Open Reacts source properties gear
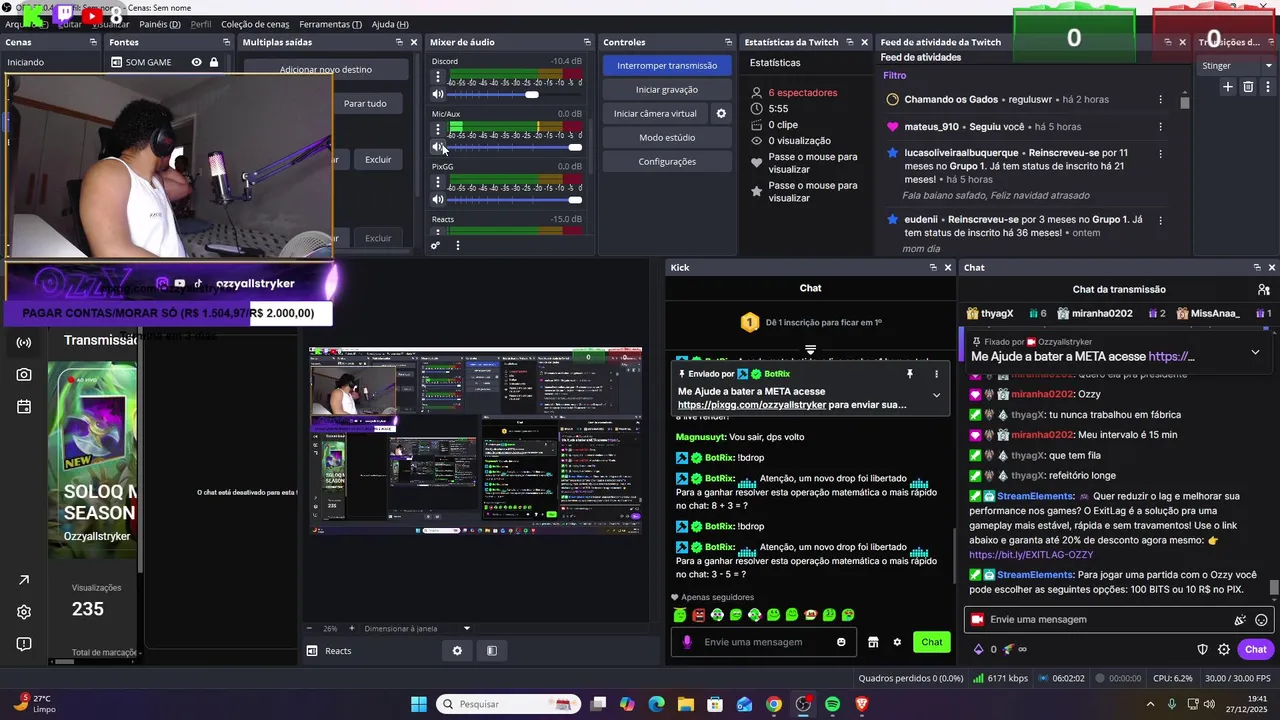 457,651
